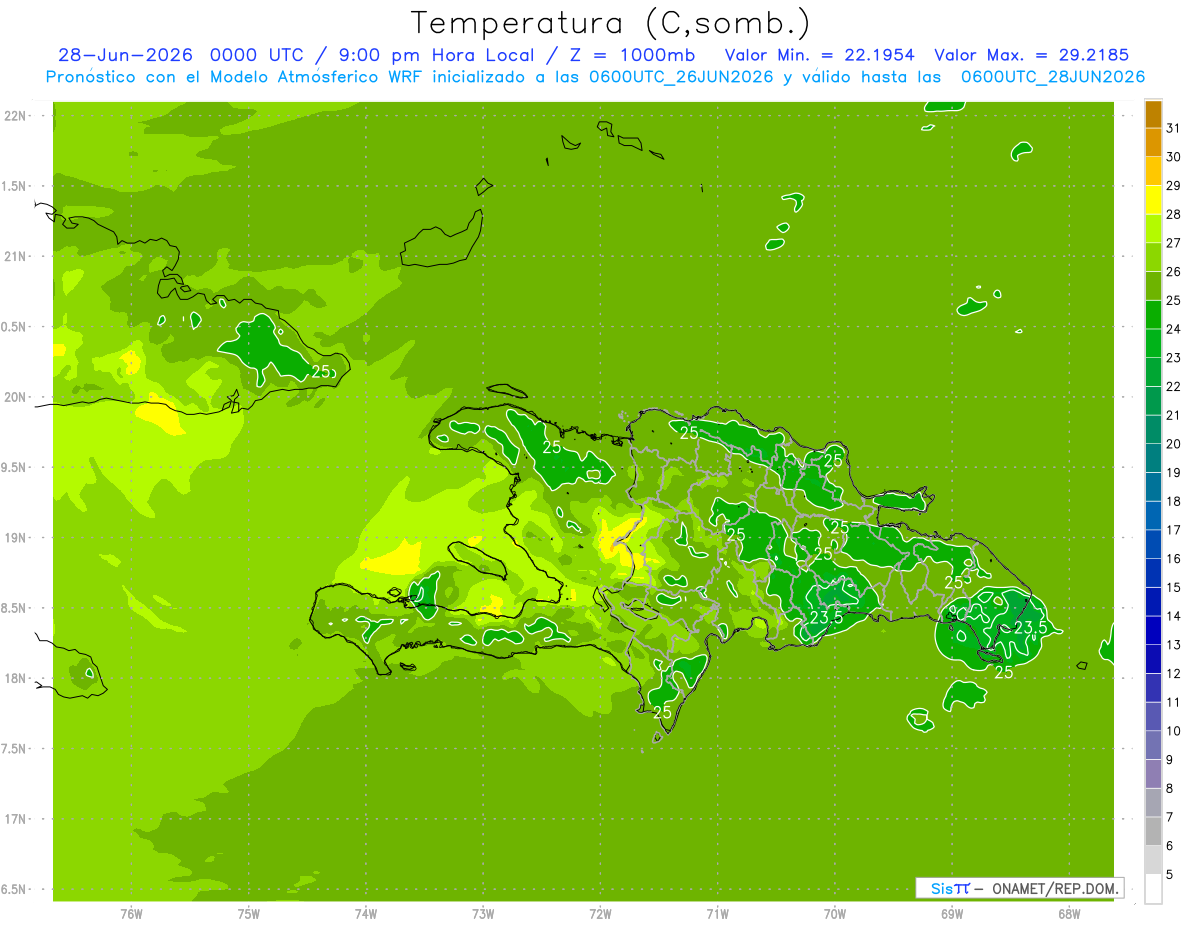This screenshot has width=1200, height=927.
Task: Click the 18N latitude axis label
Action: pyautogui.click(x=16, y=679)
